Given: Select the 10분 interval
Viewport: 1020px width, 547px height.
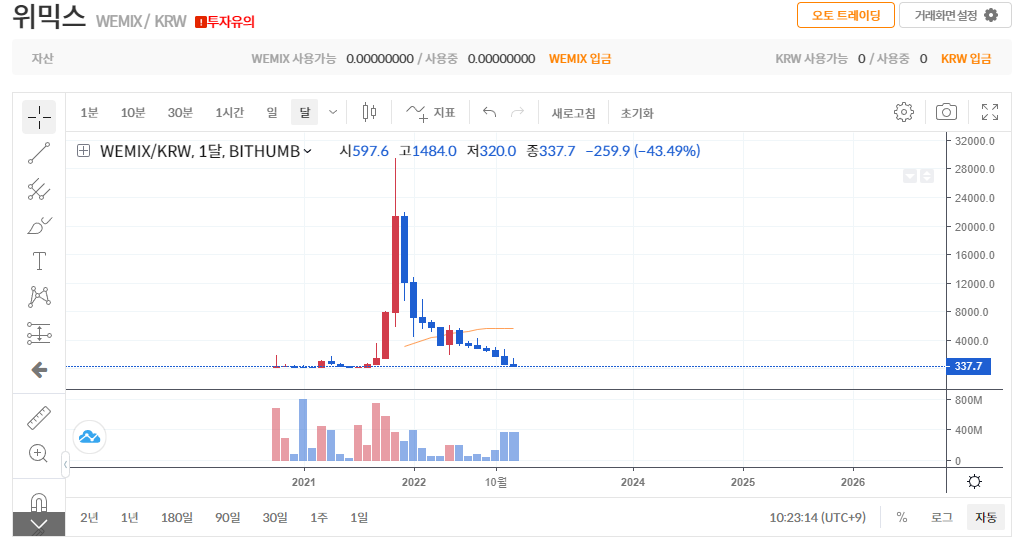Looking at the screenshot, I should pyautogui.click(x=133, y=113).
